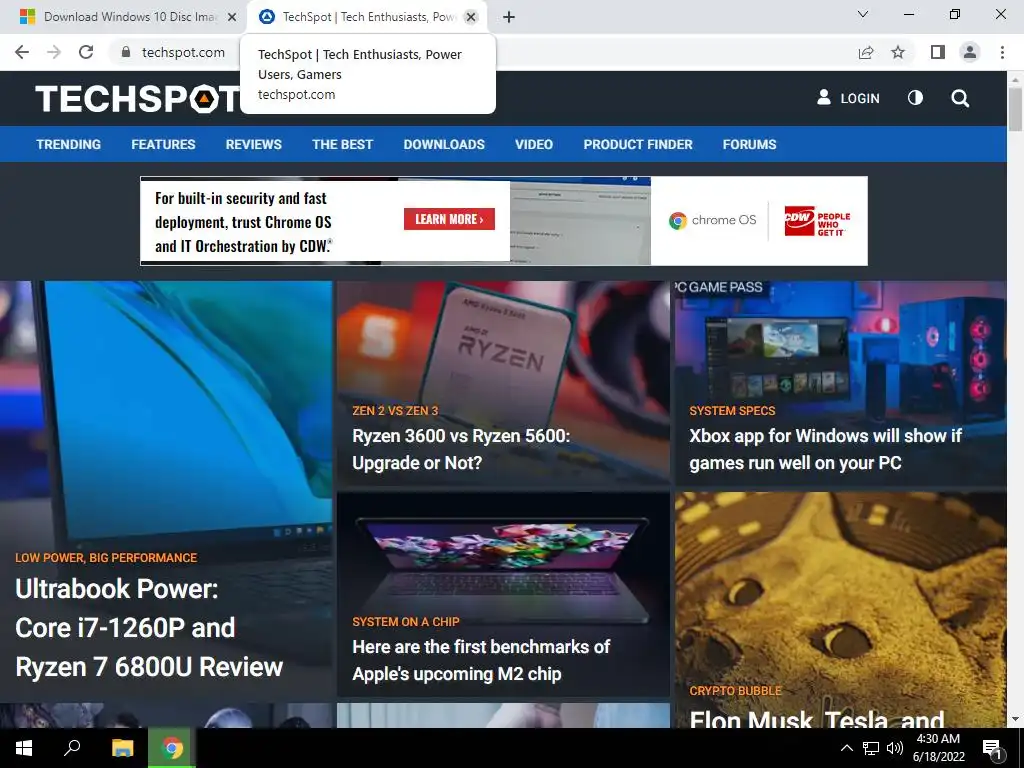Click LEARN MORE ad button
The height and width of the screenshot is (768, 1024).
point(449,219)
